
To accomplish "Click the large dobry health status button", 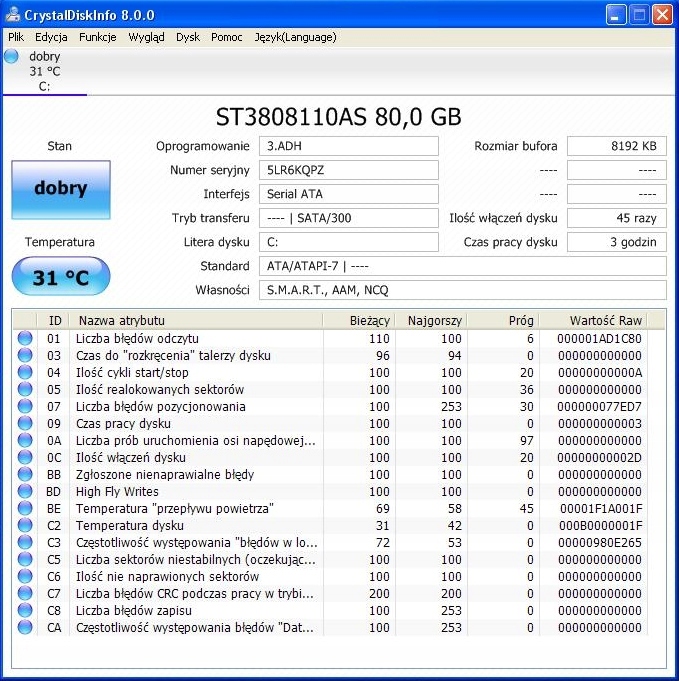I will click(x=61, y=189).
